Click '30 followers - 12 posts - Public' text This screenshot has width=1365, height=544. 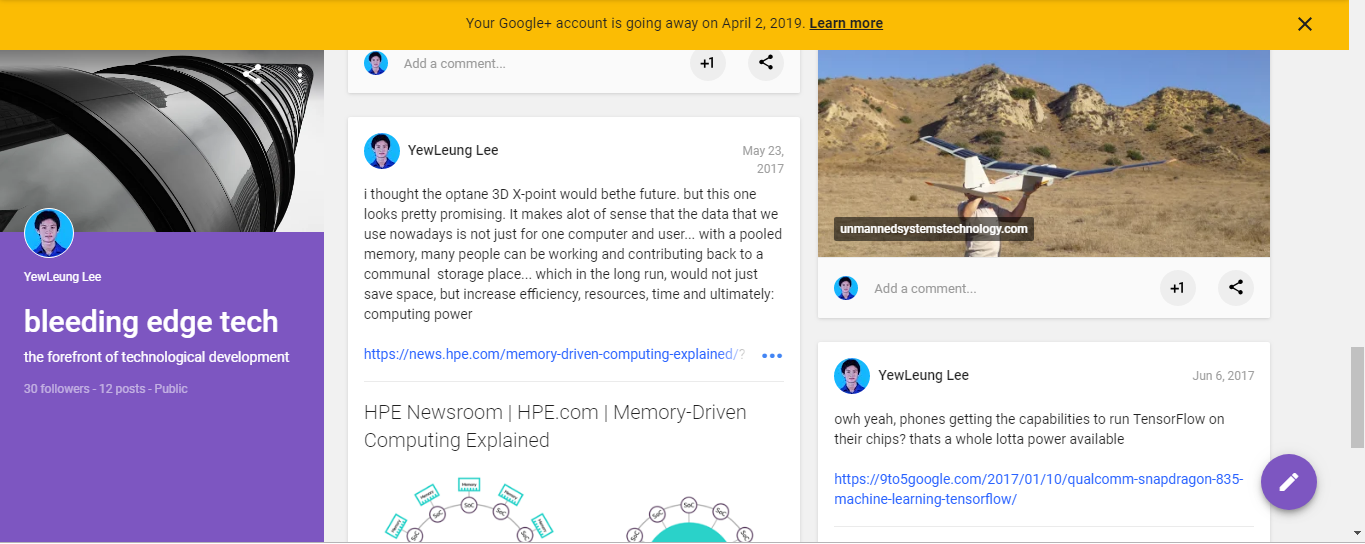coord(106,389)
